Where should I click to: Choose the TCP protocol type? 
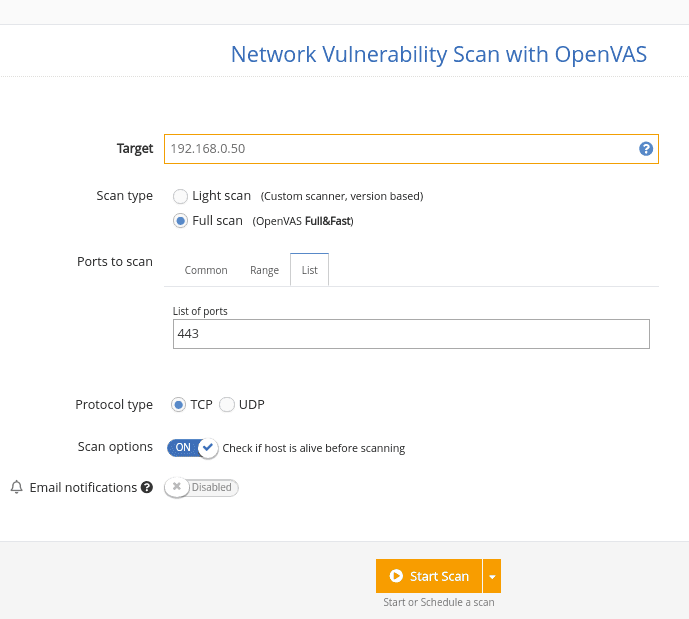(178, 405)
